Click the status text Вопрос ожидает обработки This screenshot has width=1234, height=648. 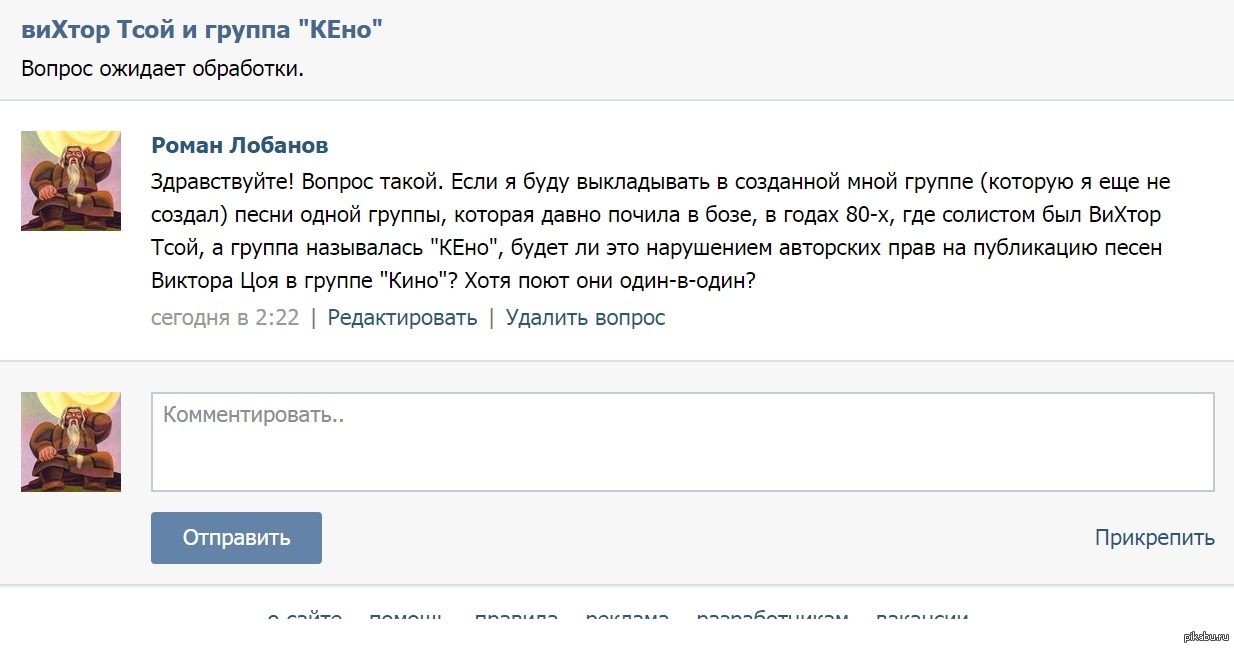[162, 69]
